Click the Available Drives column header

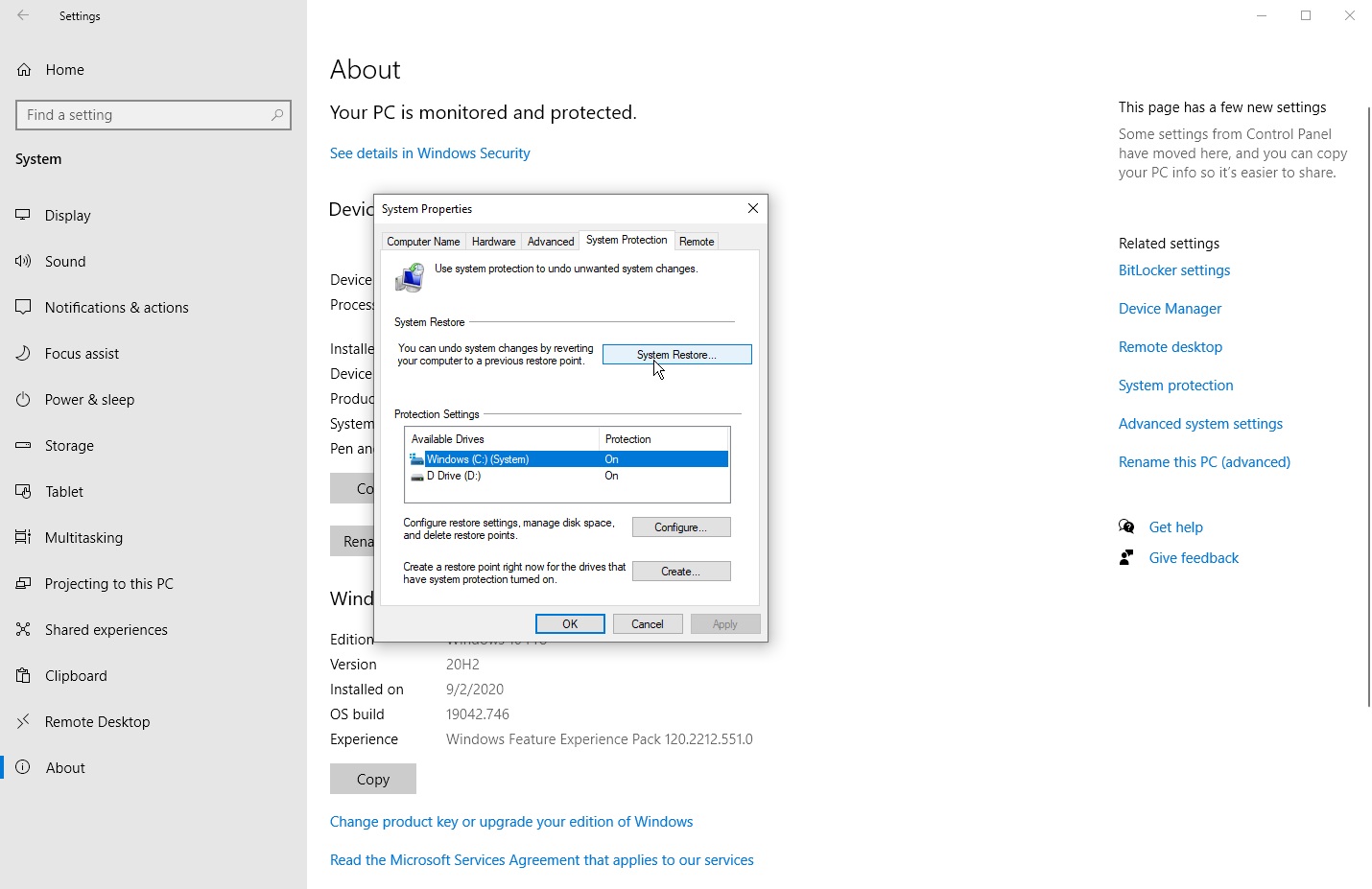(503, 439)
